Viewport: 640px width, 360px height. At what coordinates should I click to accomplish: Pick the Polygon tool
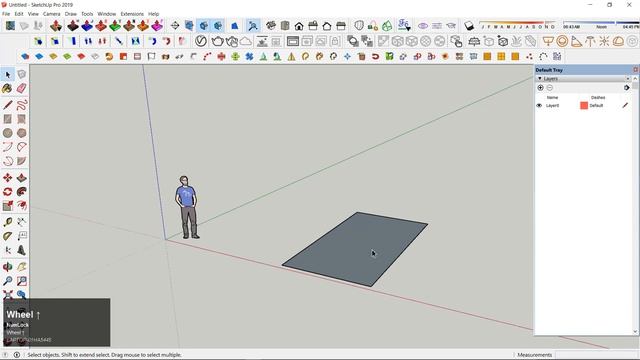22,133
